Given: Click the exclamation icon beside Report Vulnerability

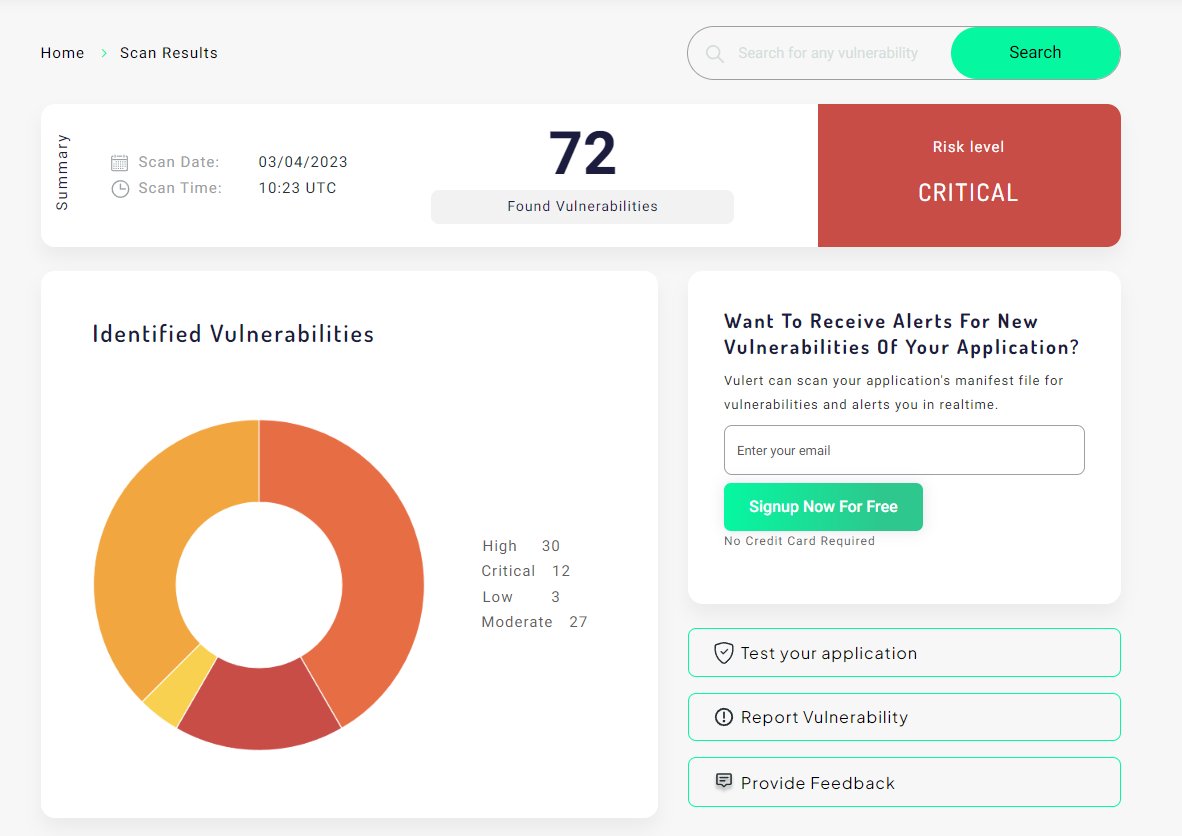Looking at the screenshot, I should [723, 717].
